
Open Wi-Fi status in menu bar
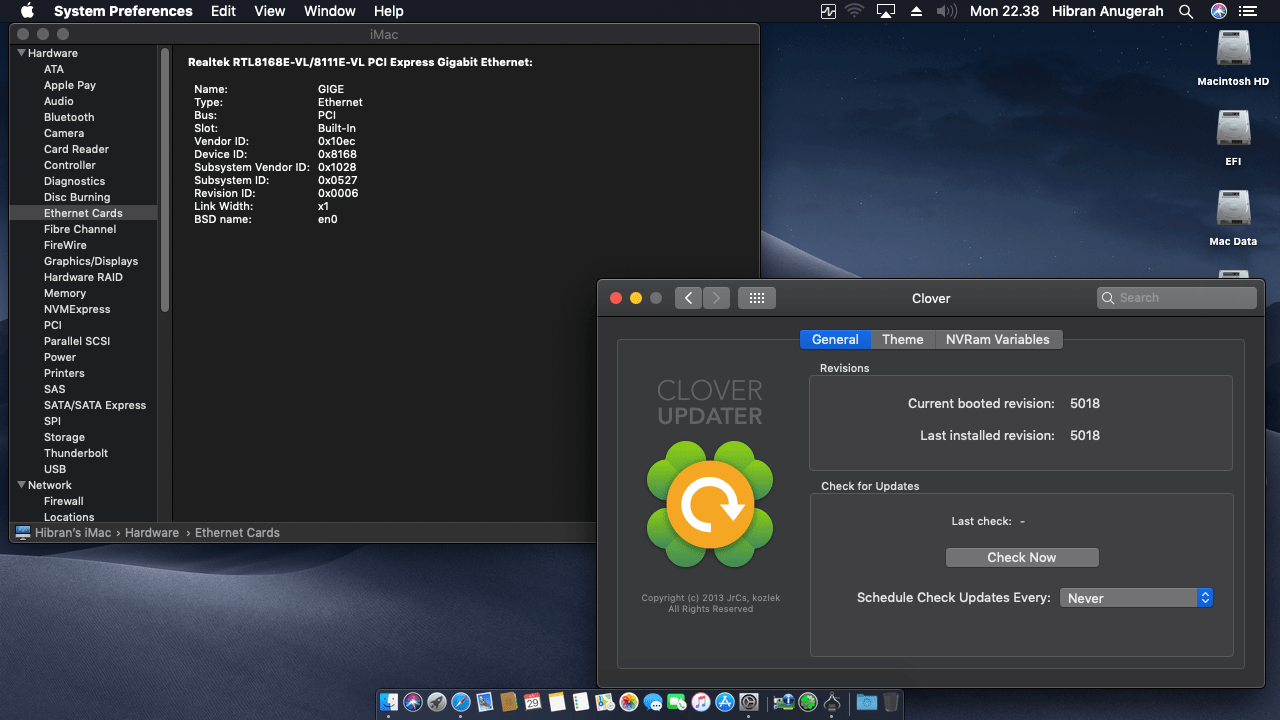click(854, 11)
